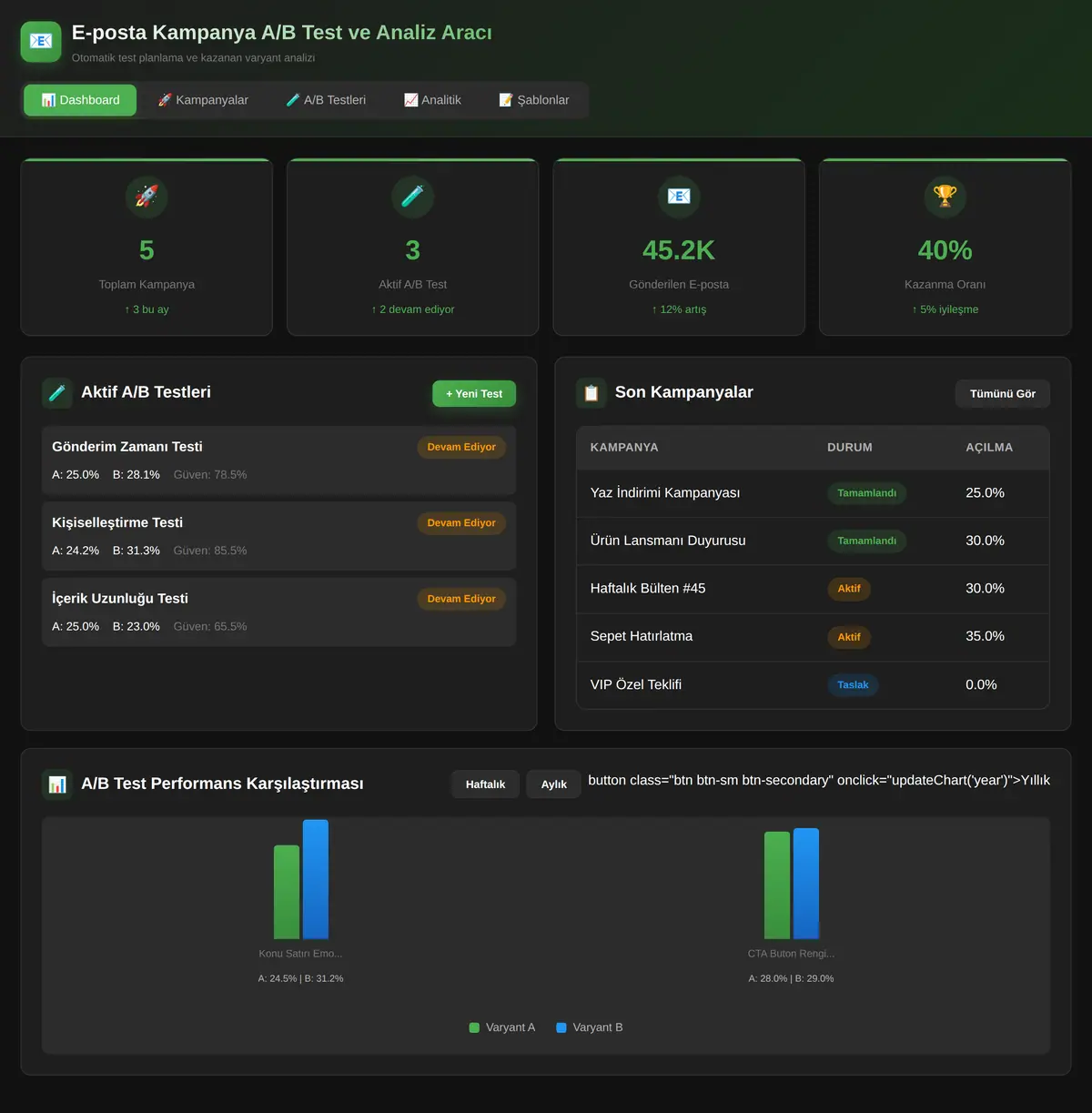
Task: Open the İçerik Uzunluğu Testi item
Action: coord(278,612)
